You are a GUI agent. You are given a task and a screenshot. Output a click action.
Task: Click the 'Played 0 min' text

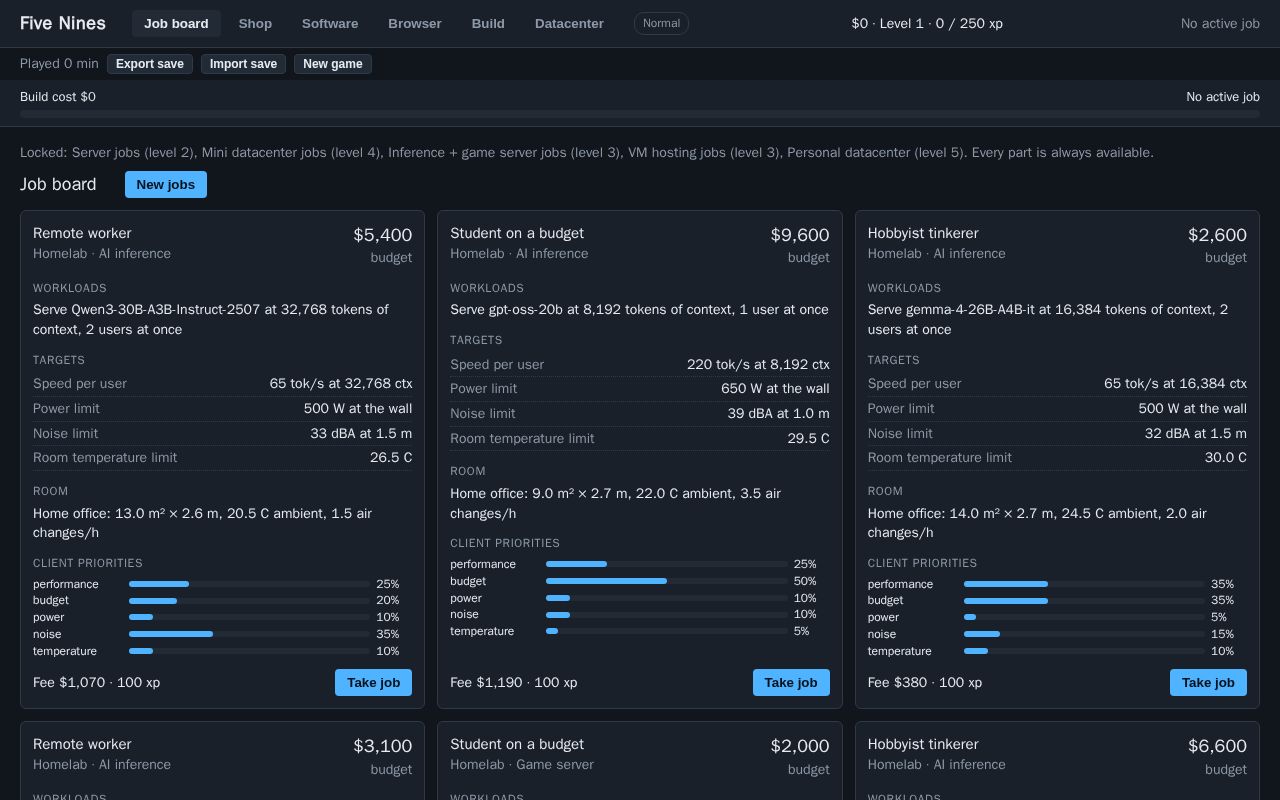[x=59, y=63]
